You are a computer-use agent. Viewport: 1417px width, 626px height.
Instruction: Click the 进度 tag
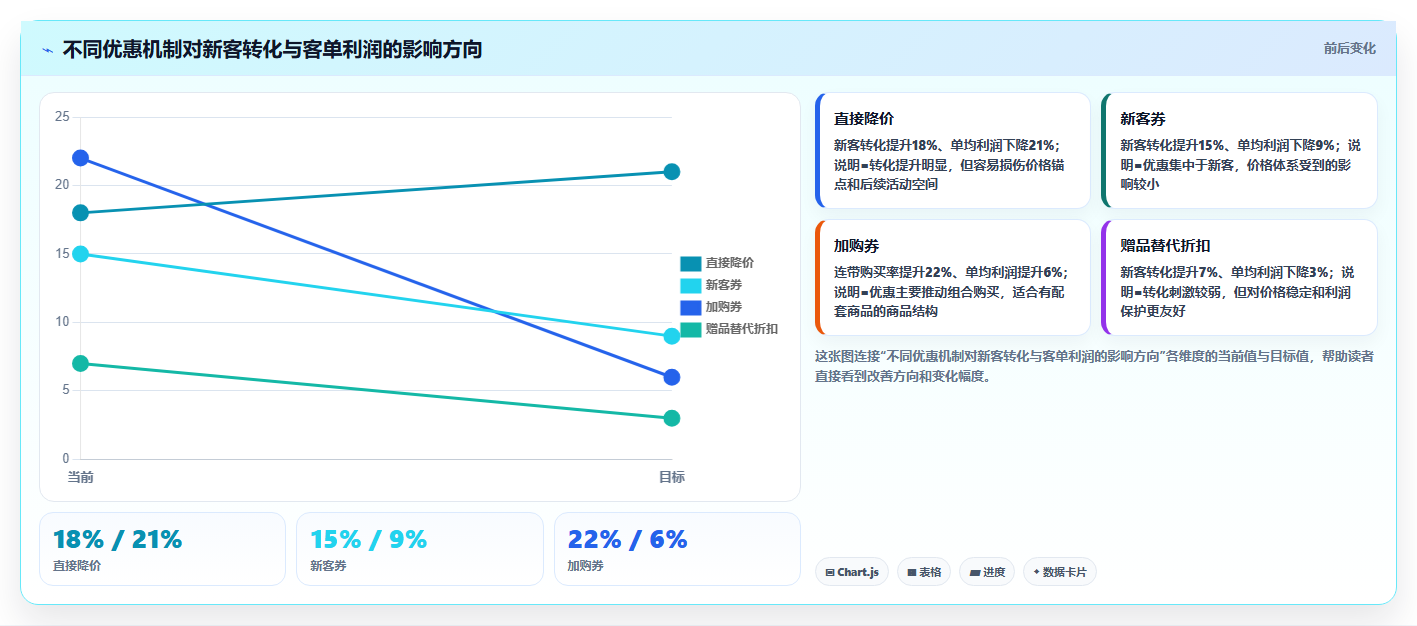coord(987,572)
